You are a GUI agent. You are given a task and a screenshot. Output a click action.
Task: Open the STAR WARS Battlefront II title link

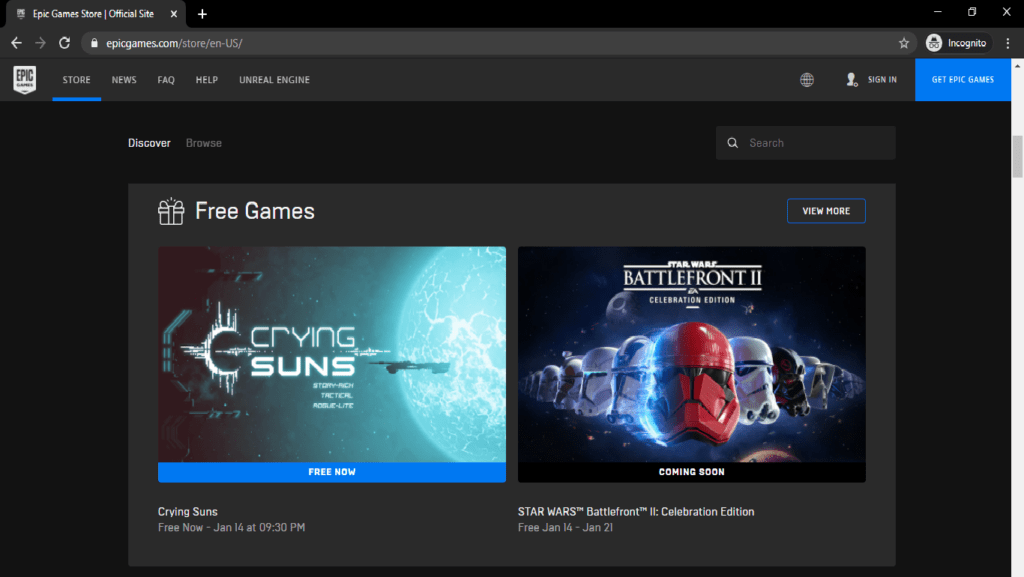(636, 512)
